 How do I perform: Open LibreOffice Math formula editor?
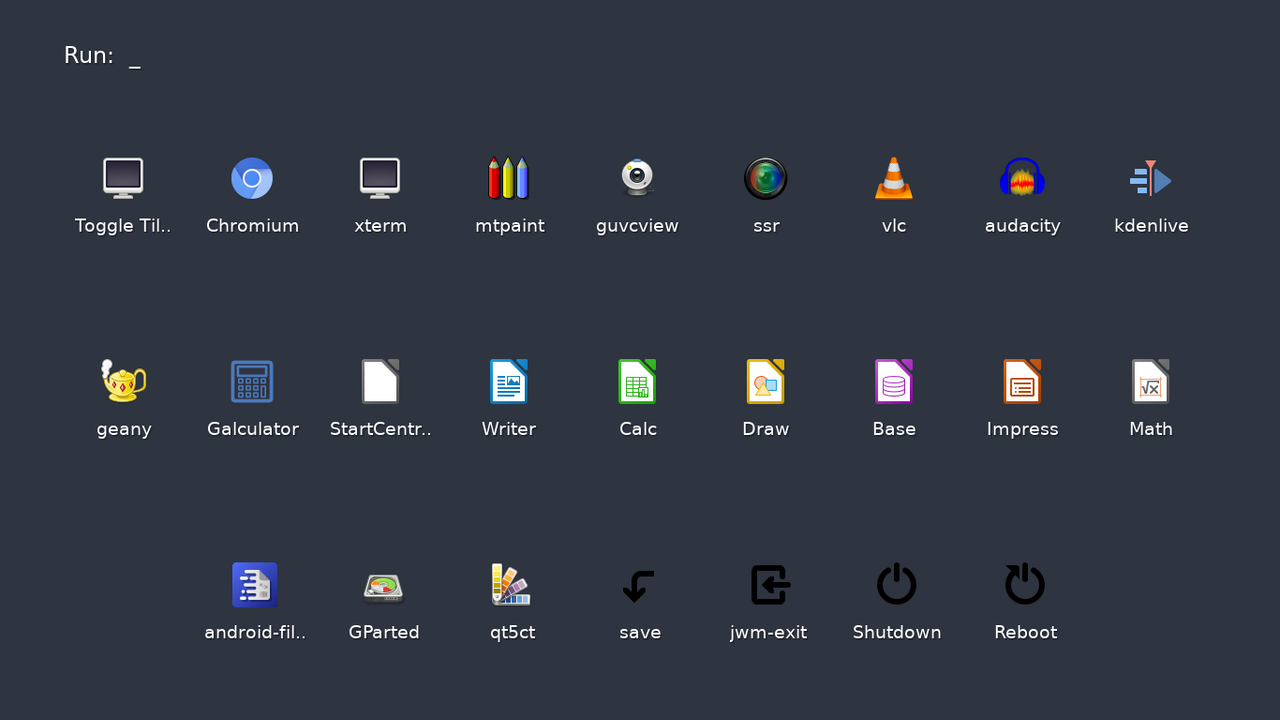pos(1151,381)
